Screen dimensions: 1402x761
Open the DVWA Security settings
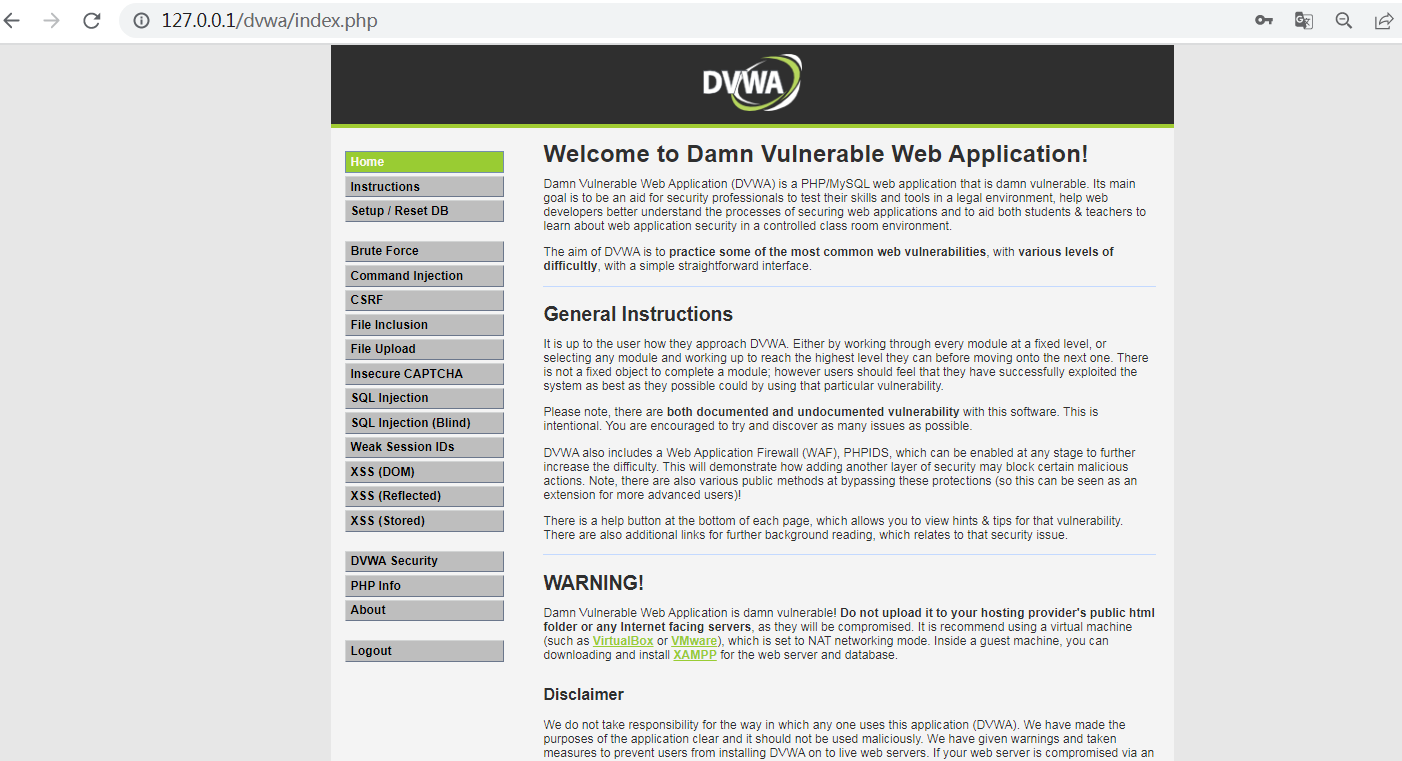pos(424,560)
